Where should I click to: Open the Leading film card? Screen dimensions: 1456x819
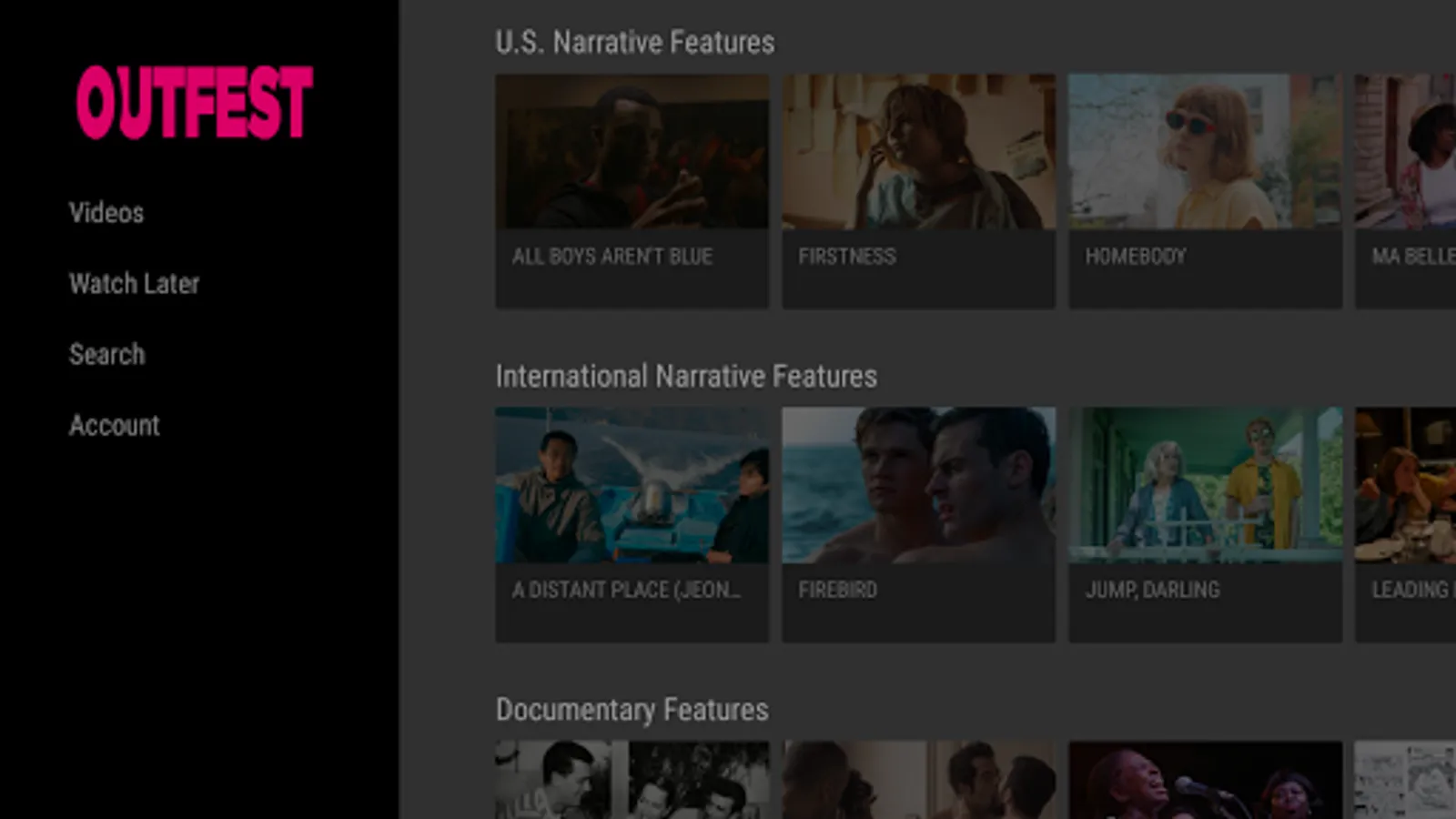tap(1406, 525)
